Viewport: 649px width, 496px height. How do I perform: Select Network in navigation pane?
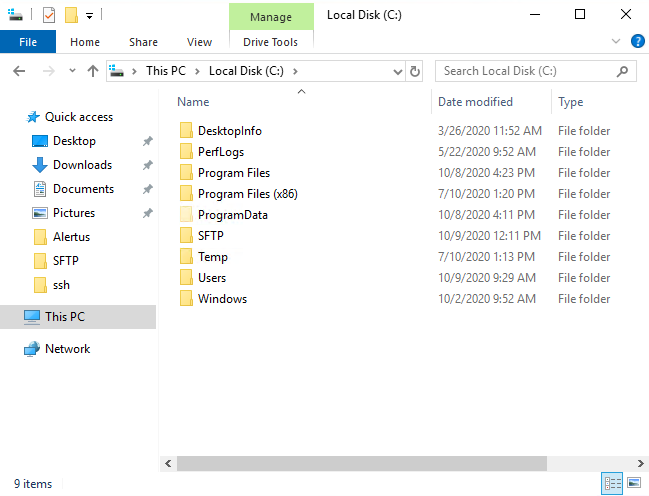click(x=67, y=349)
